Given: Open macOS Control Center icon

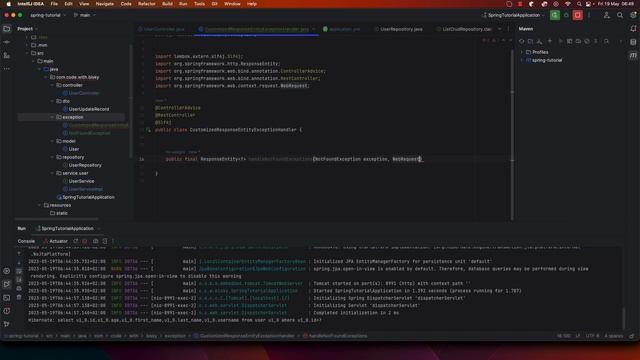Looking at the screenshot, I should point(588,4).
